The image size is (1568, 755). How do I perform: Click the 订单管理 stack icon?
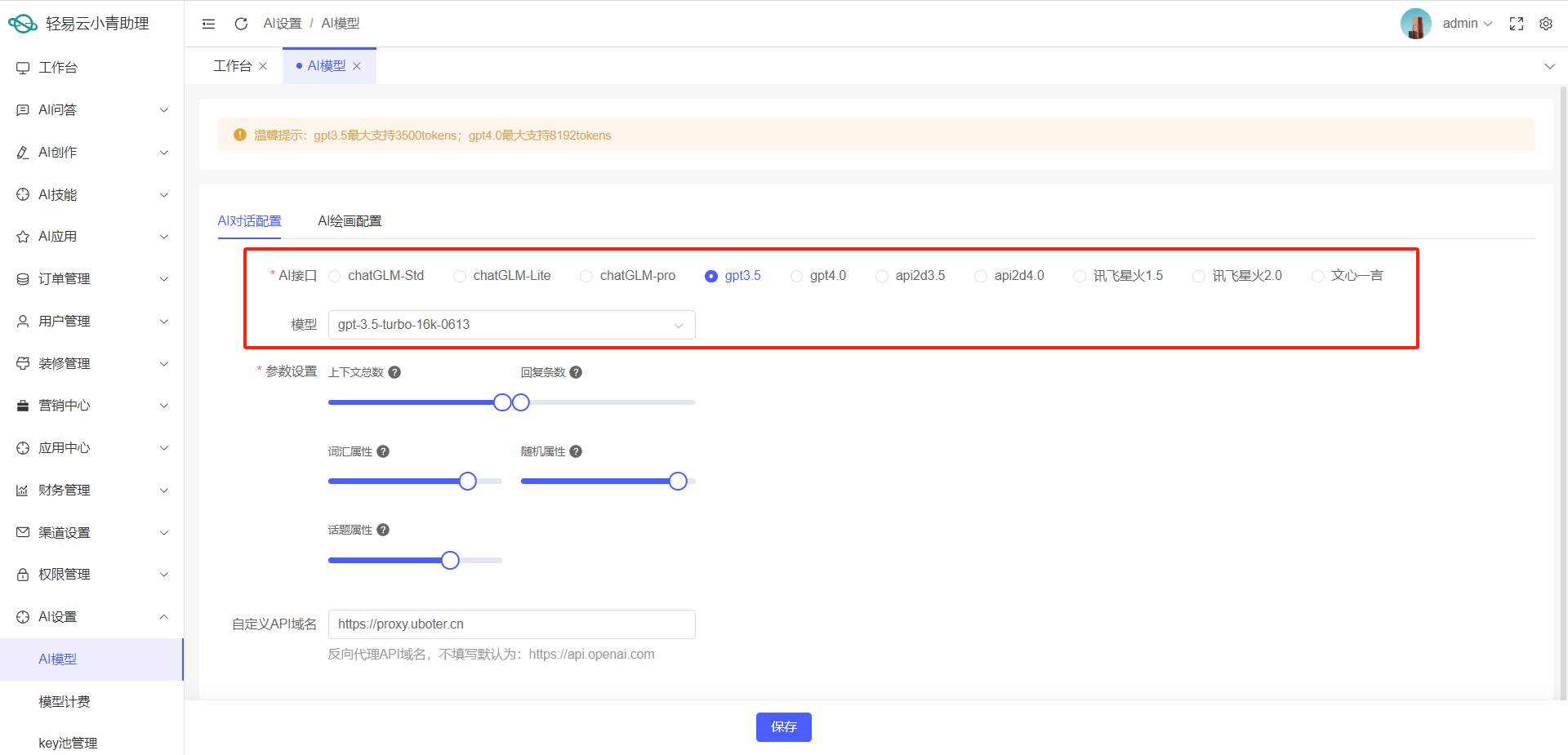23,279
